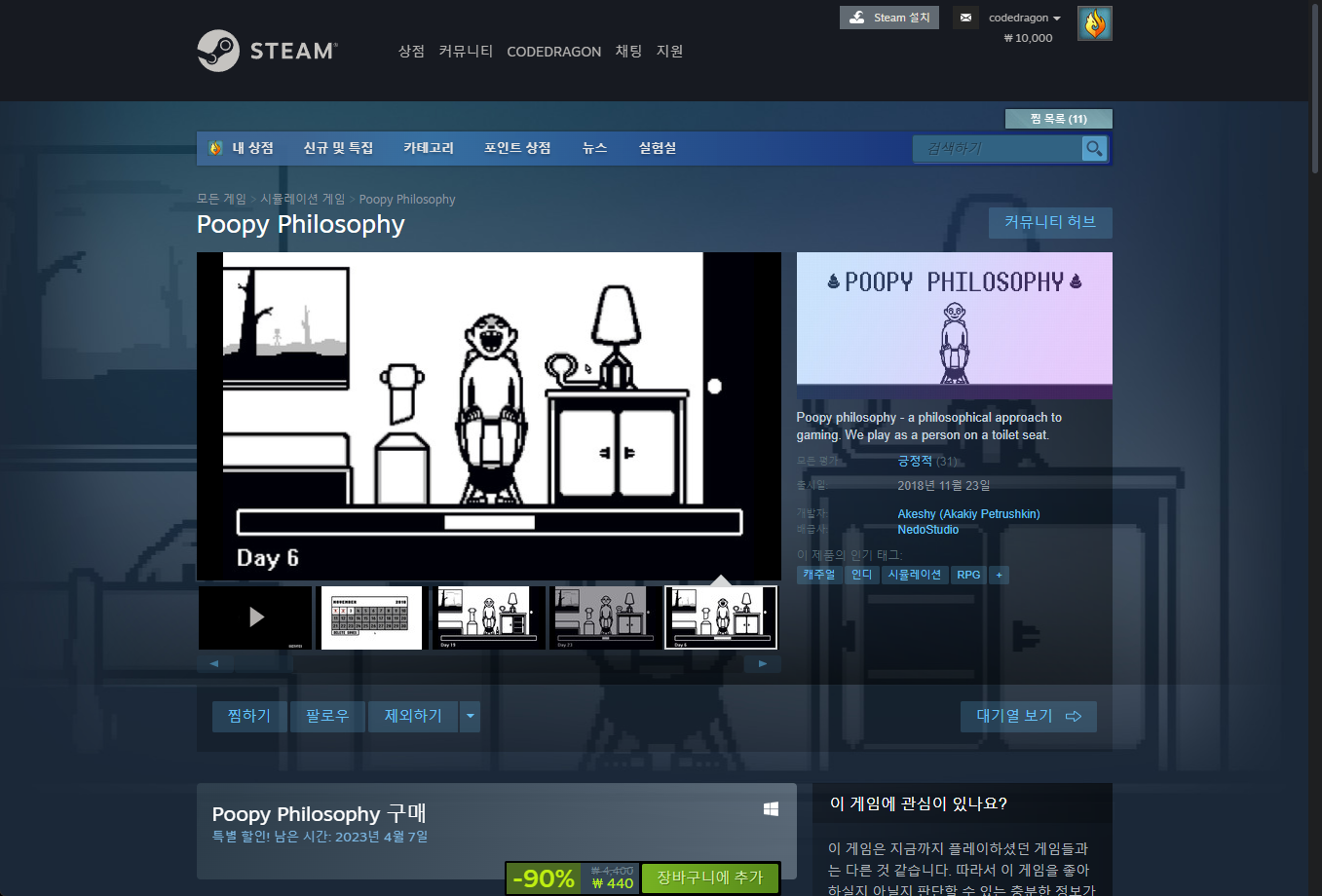Click the Poopy Philosophy header capsule image
The height and width of the screenshot is (896, 1322).
955,326
